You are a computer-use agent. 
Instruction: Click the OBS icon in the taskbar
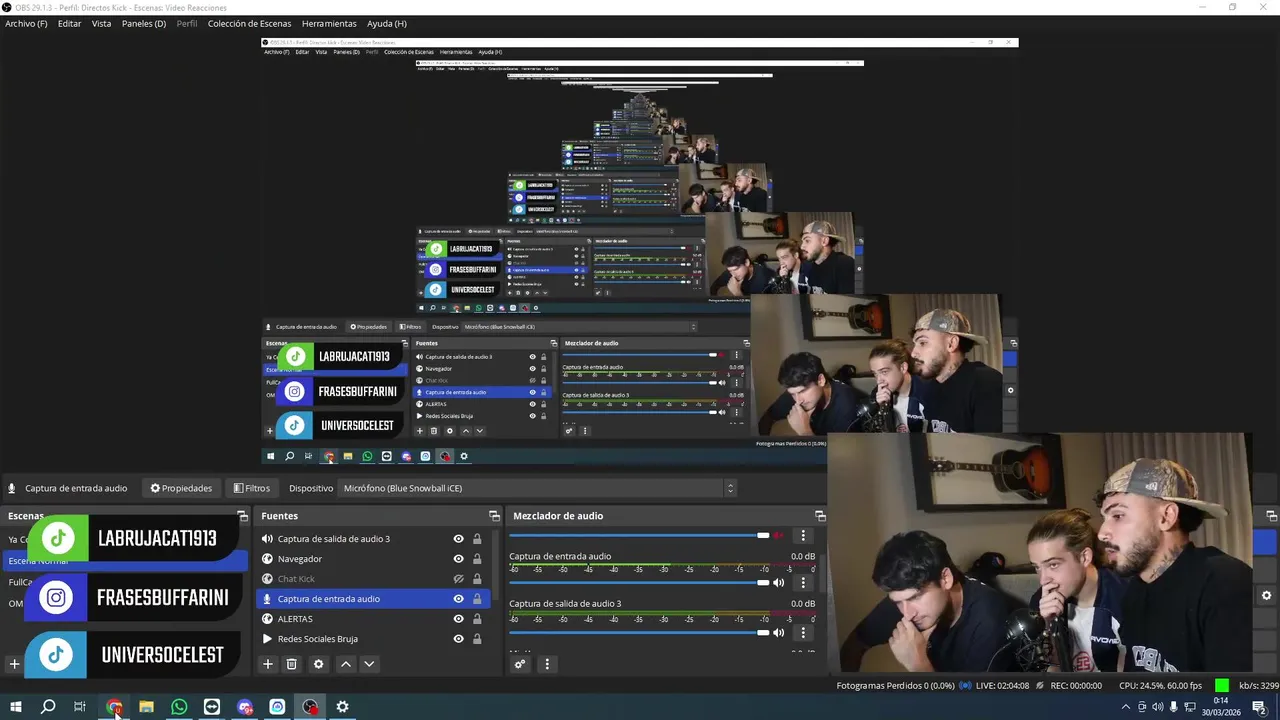coord(310,707)
